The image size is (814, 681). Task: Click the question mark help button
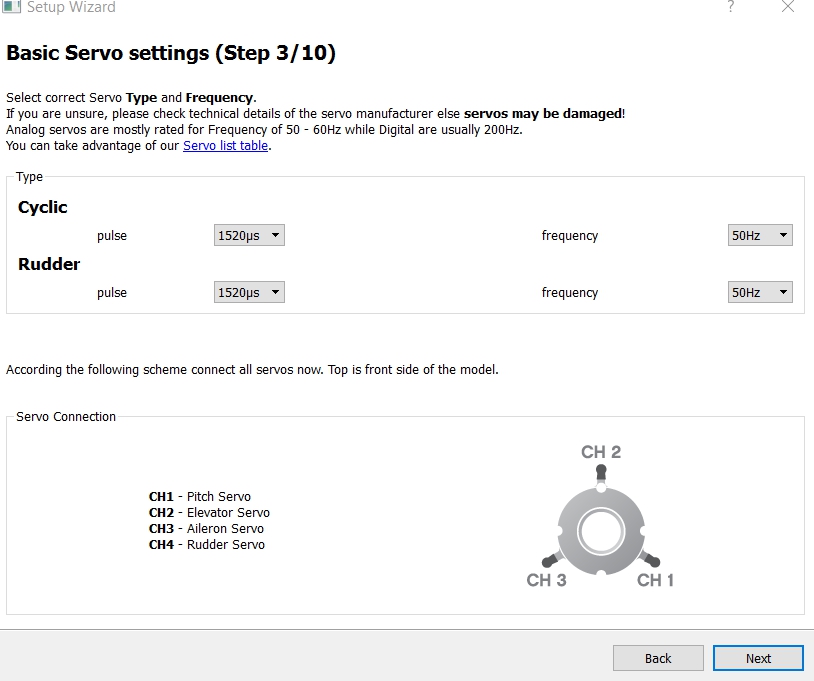point(731,7)
